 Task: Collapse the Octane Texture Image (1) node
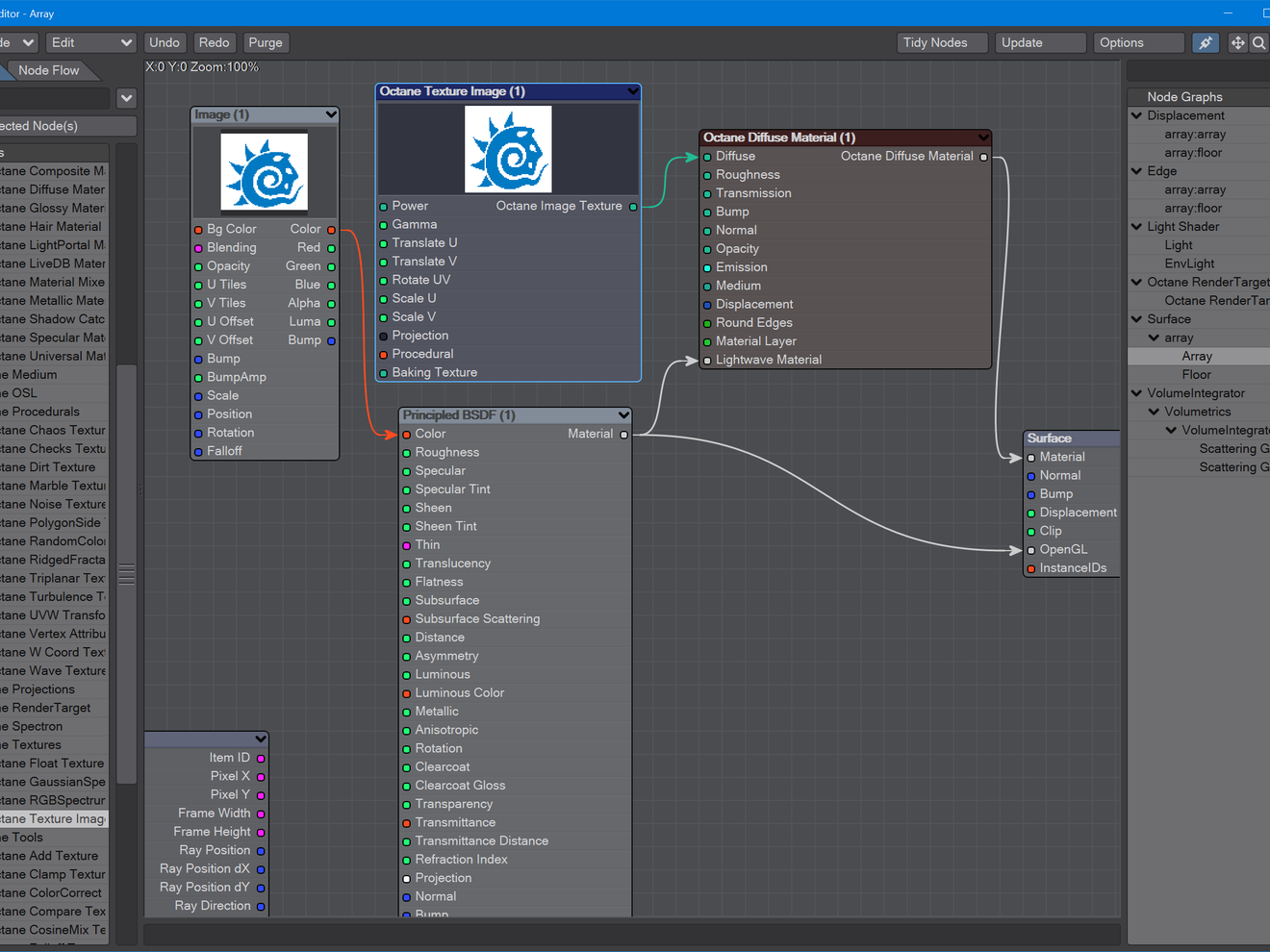pos(632,91)
